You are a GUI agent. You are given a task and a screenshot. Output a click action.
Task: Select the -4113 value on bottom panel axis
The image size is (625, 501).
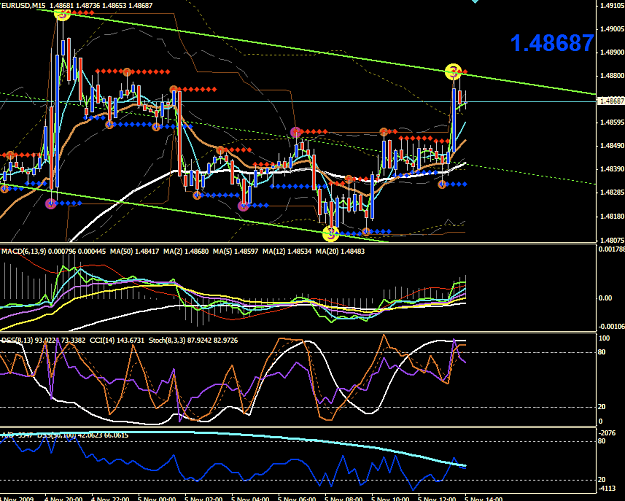(608, 489)
